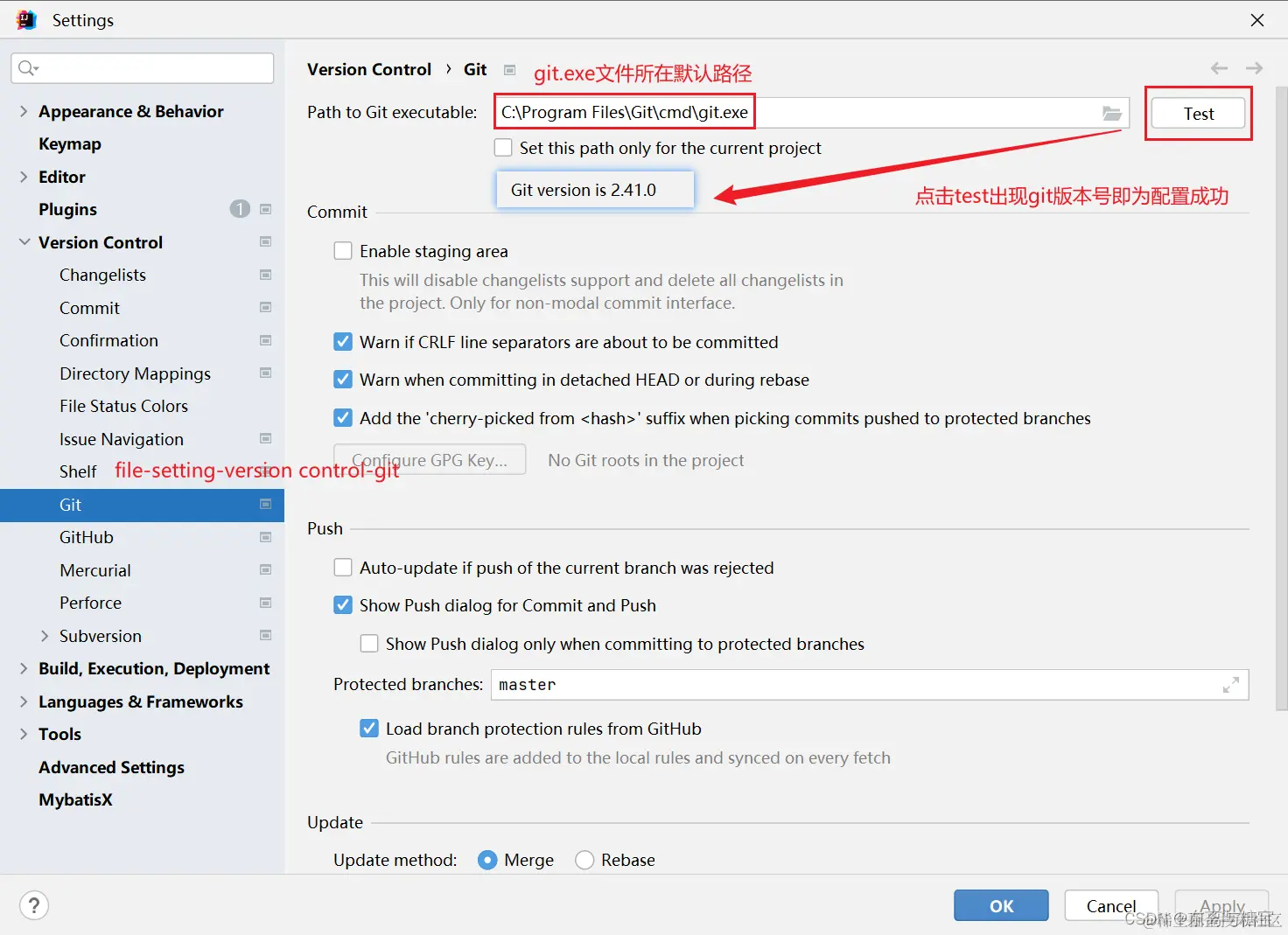
Task: Click Configure GPG Key button
Action: (430, 460)
